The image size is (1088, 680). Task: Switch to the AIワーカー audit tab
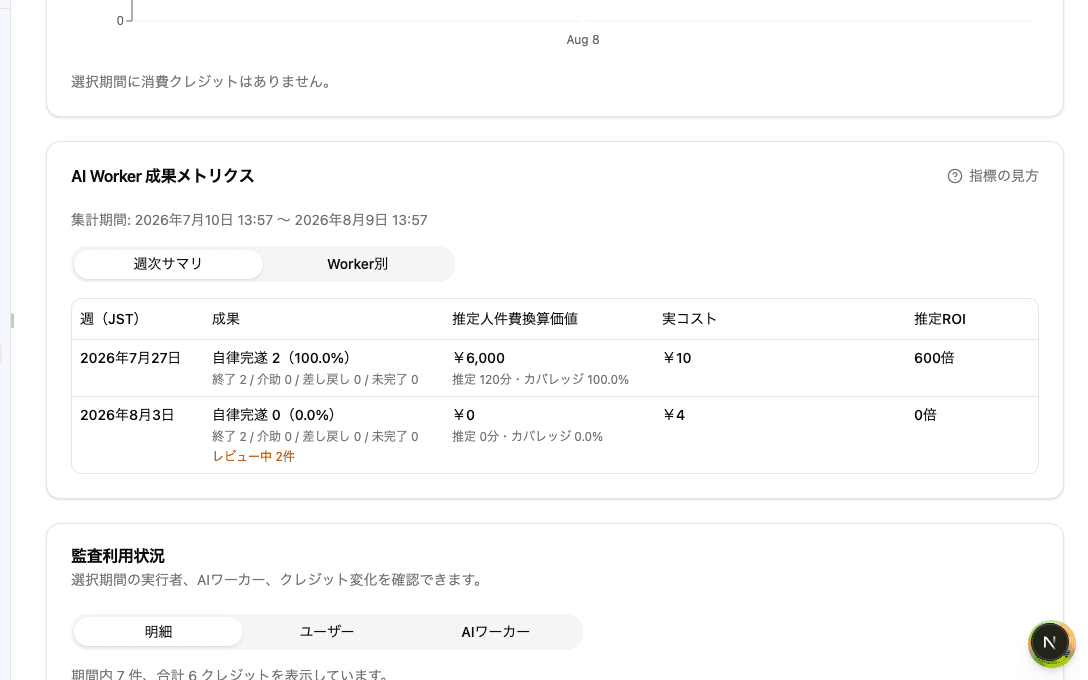(495, 632)
